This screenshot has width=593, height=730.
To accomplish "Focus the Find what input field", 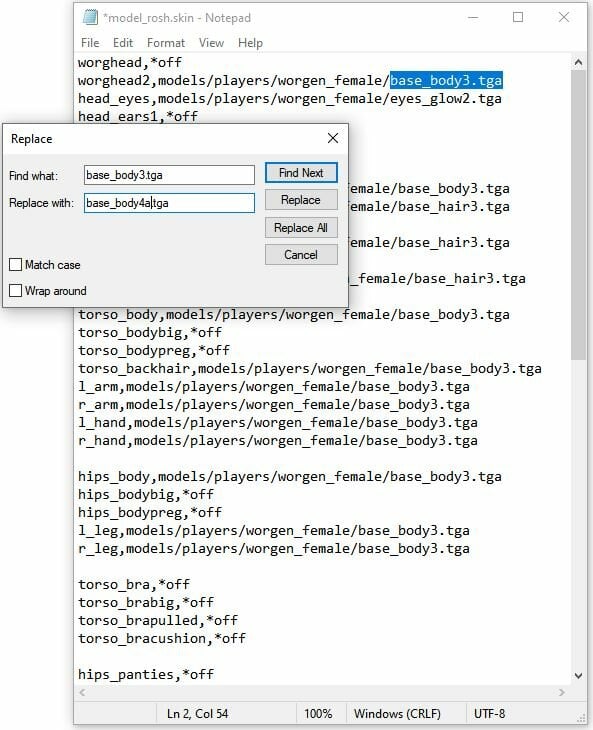I will (x=169, y=175).
